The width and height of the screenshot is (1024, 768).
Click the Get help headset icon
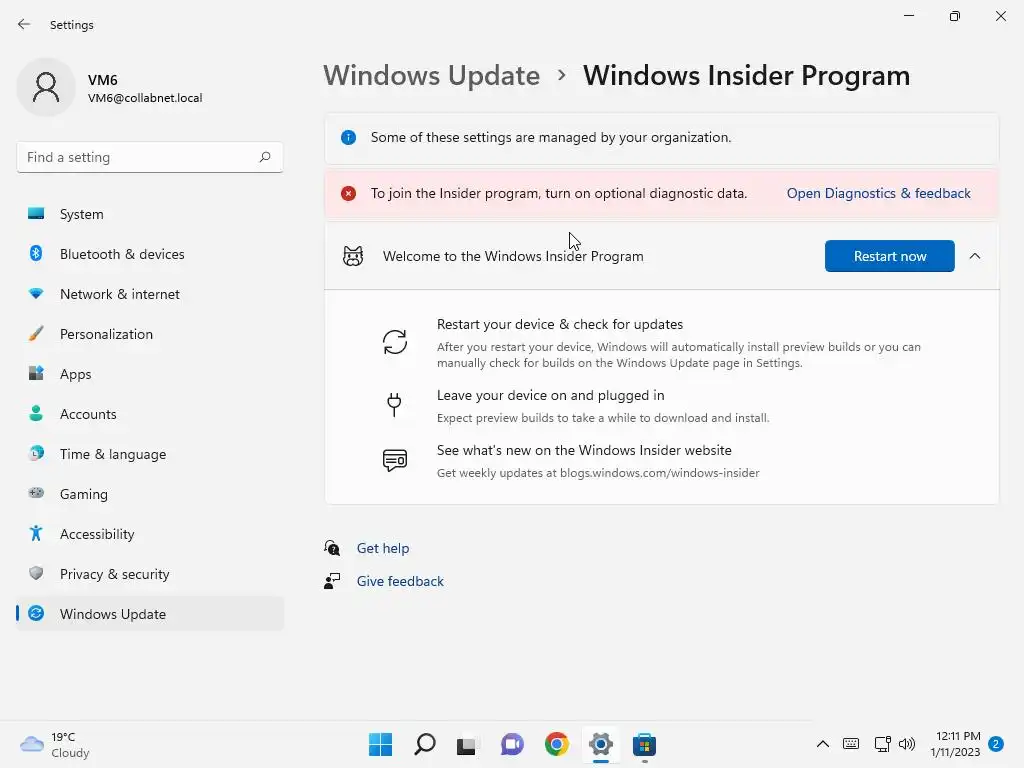332,548
